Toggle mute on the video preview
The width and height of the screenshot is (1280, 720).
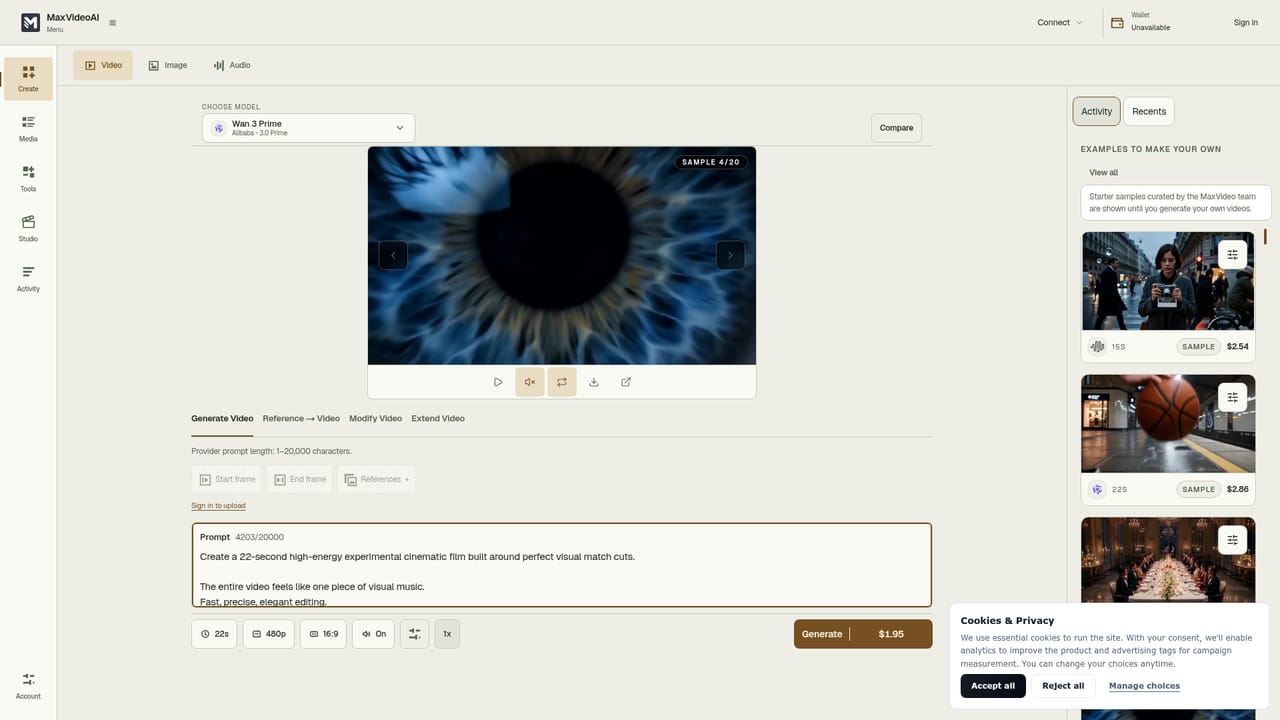(x=530, y=382)
